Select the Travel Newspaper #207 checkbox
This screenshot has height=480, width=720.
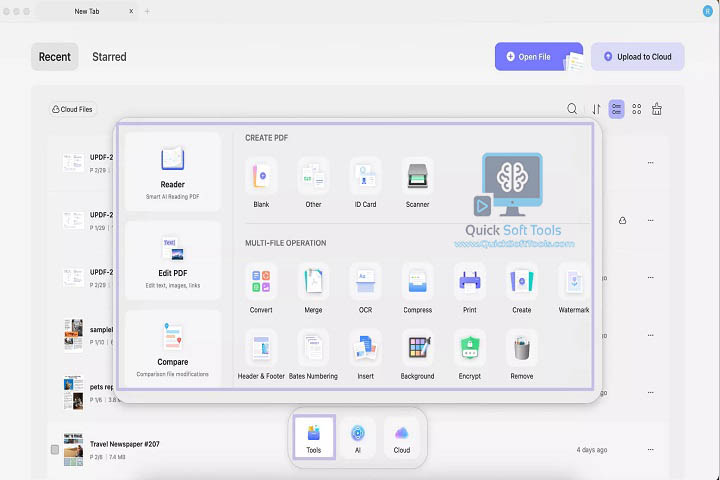55,449
